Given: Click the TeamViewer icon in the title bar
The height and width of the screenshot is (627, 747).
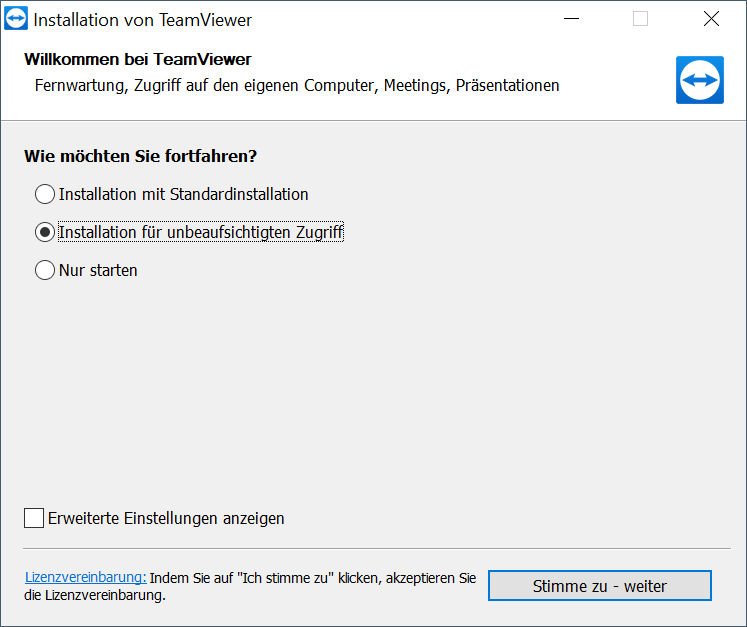Looking at the screenshot, I should point(16,19).
